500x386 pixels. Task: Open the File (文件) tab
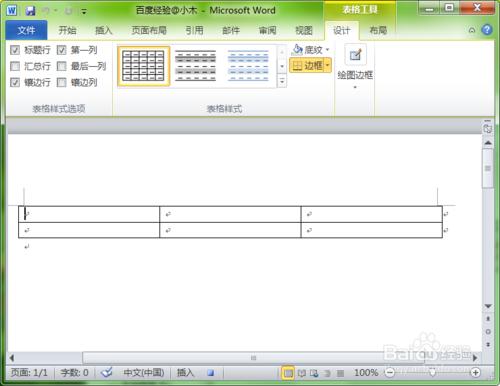click(x=26, y=30)
